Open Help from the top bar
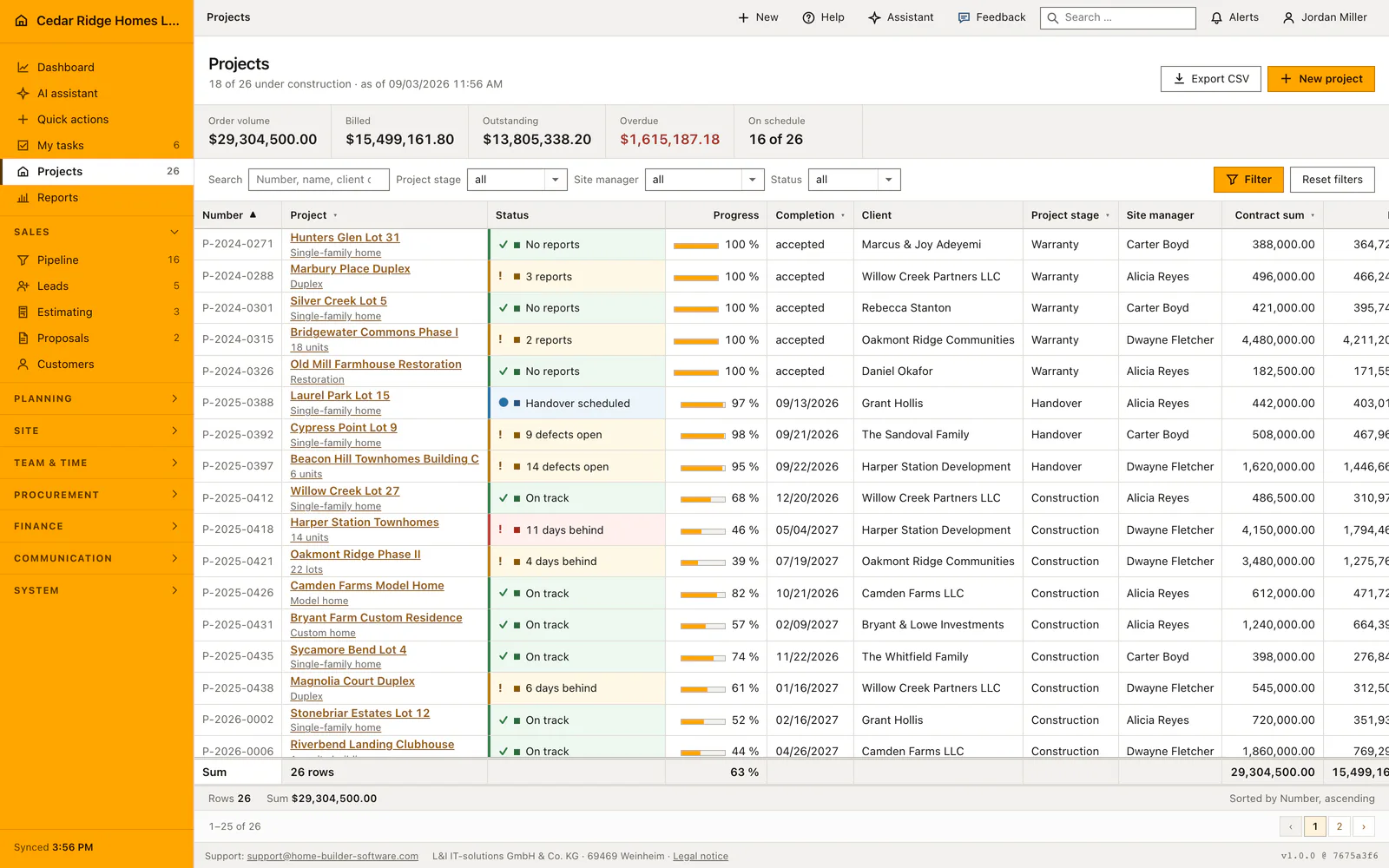The width and height of the screenshot is (1389, 868). (x=823, y=17)
